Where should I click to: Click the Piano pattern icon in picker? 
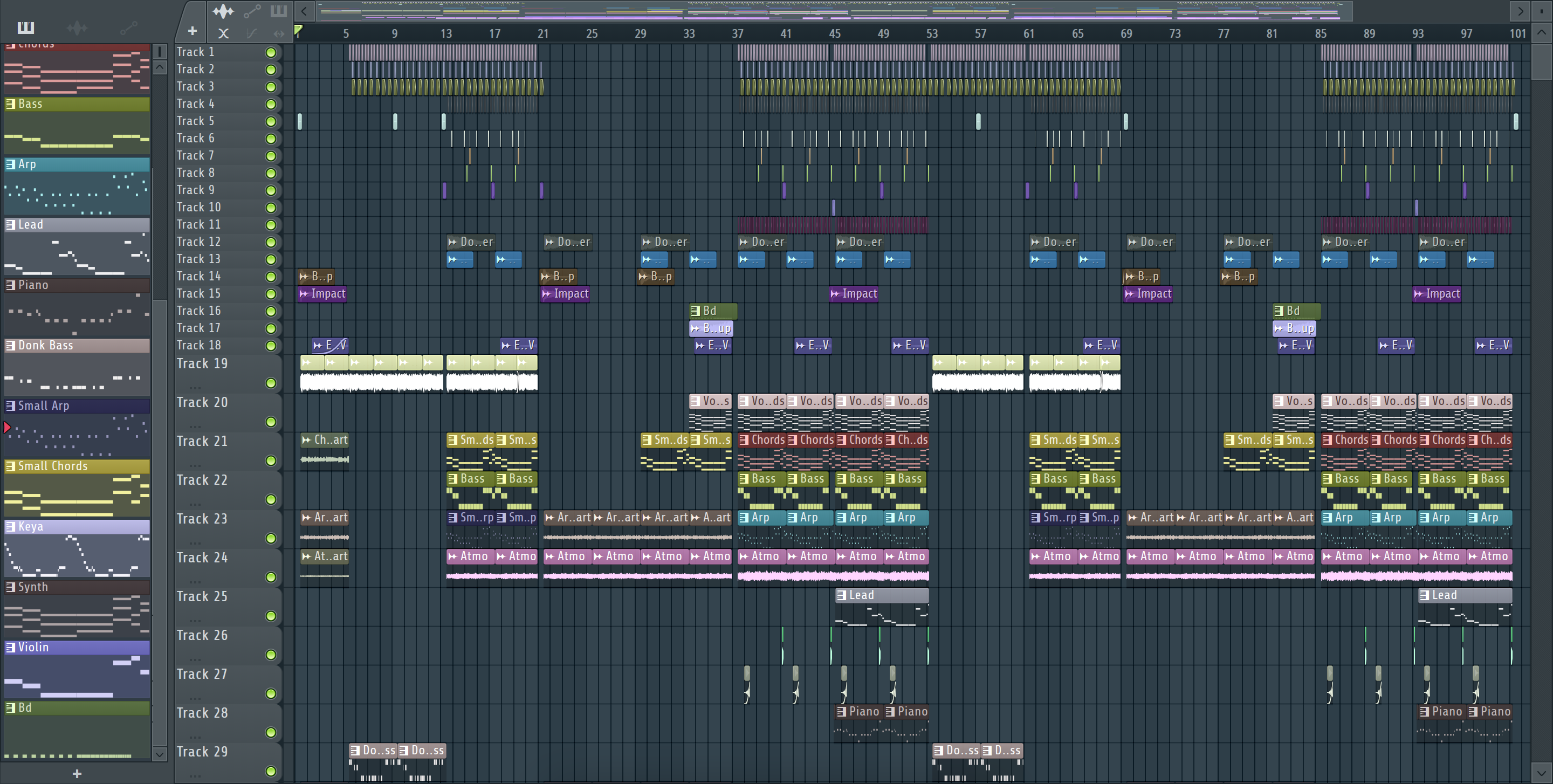[x=10, y=285]
